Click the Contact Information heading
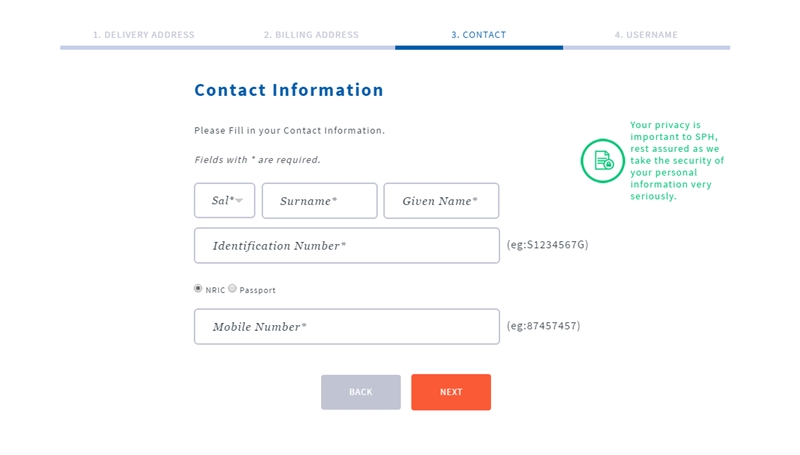The width and height of the screenshot is (800, 455). coord(289,90)
